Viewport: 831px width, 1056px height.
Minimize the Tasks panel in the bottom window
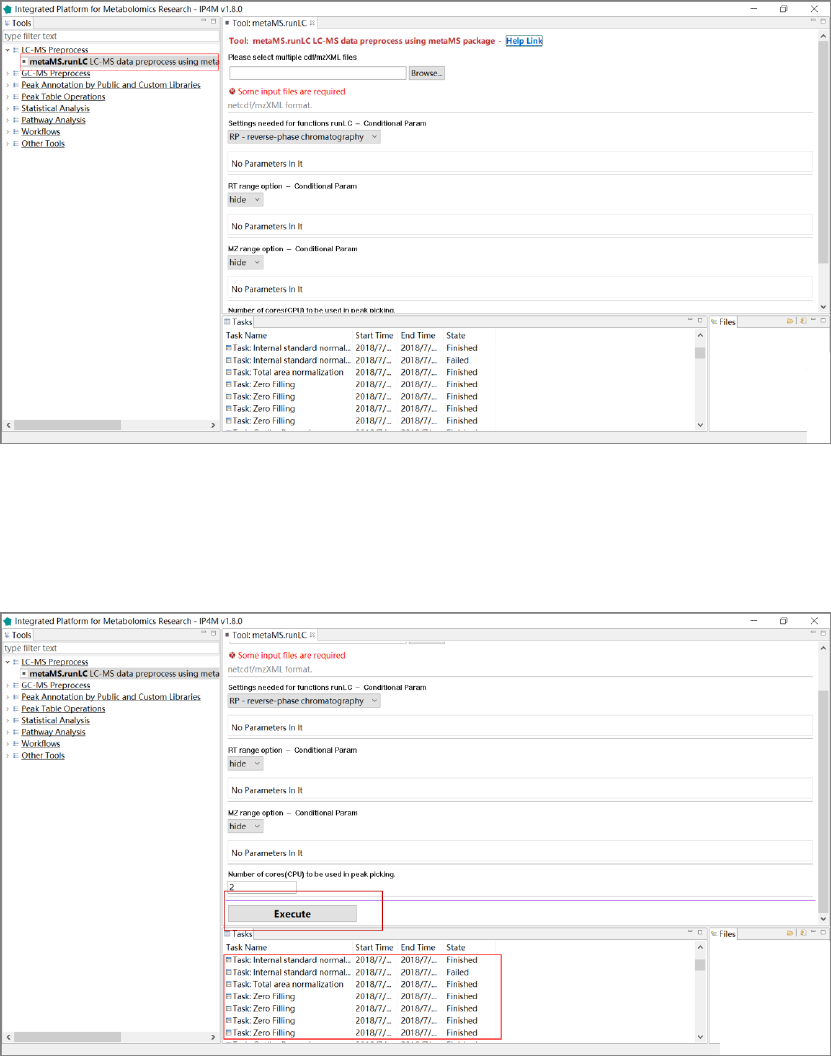point(690,932)
